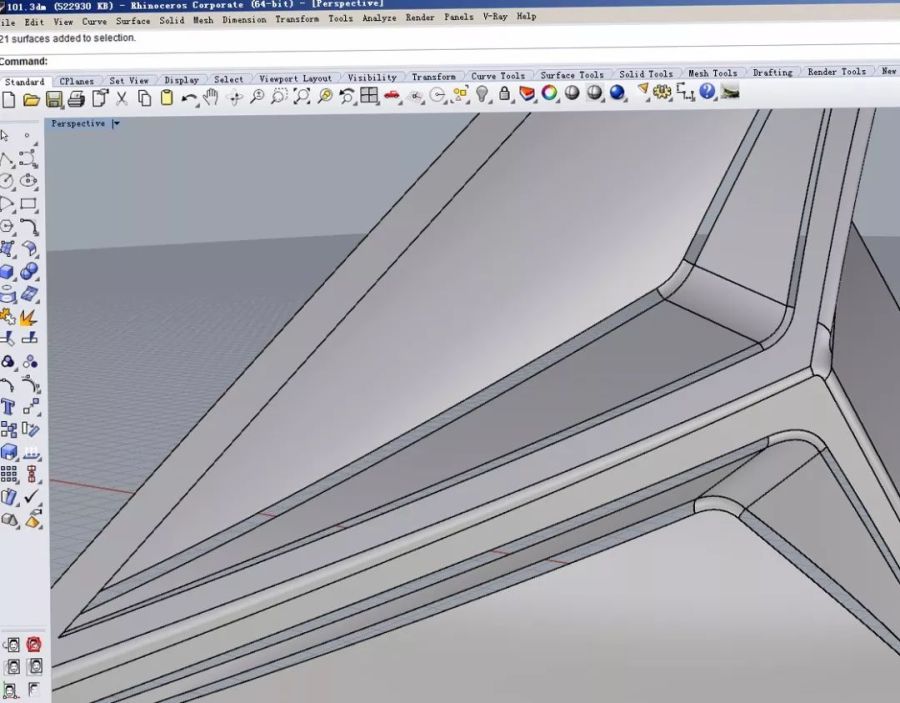Click the Print icon
This screenshot has width=900, height=703.
click(x=77, y=98)
